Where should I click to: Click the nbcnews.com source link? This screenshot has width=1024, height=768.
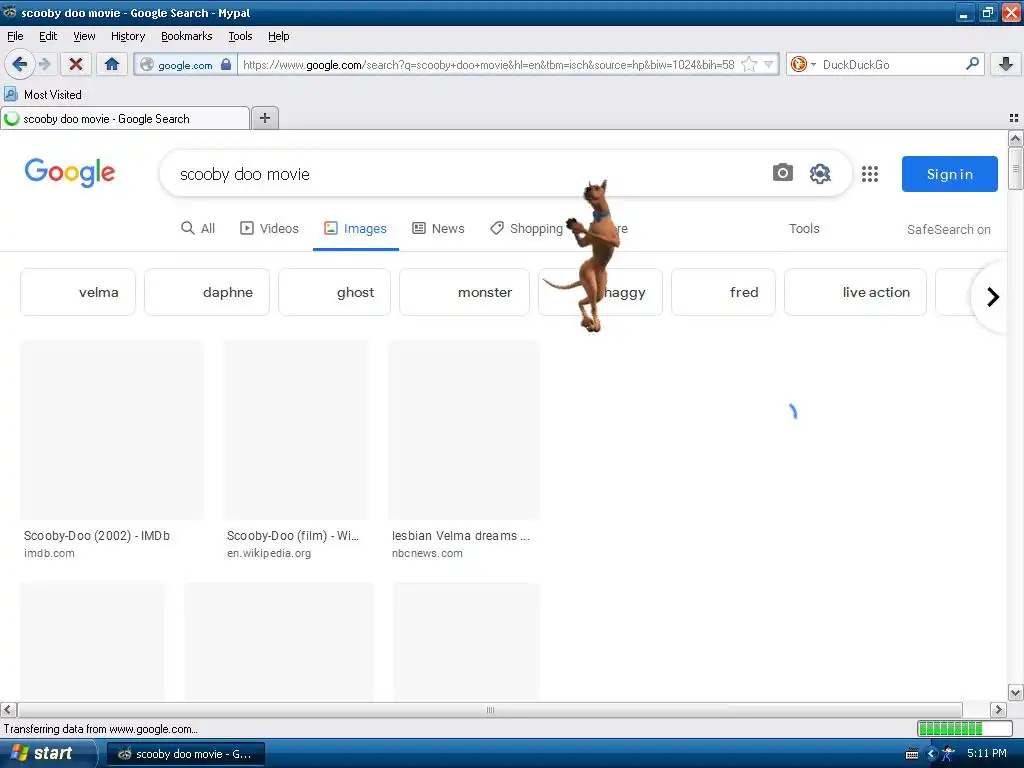tap(427, 553)
